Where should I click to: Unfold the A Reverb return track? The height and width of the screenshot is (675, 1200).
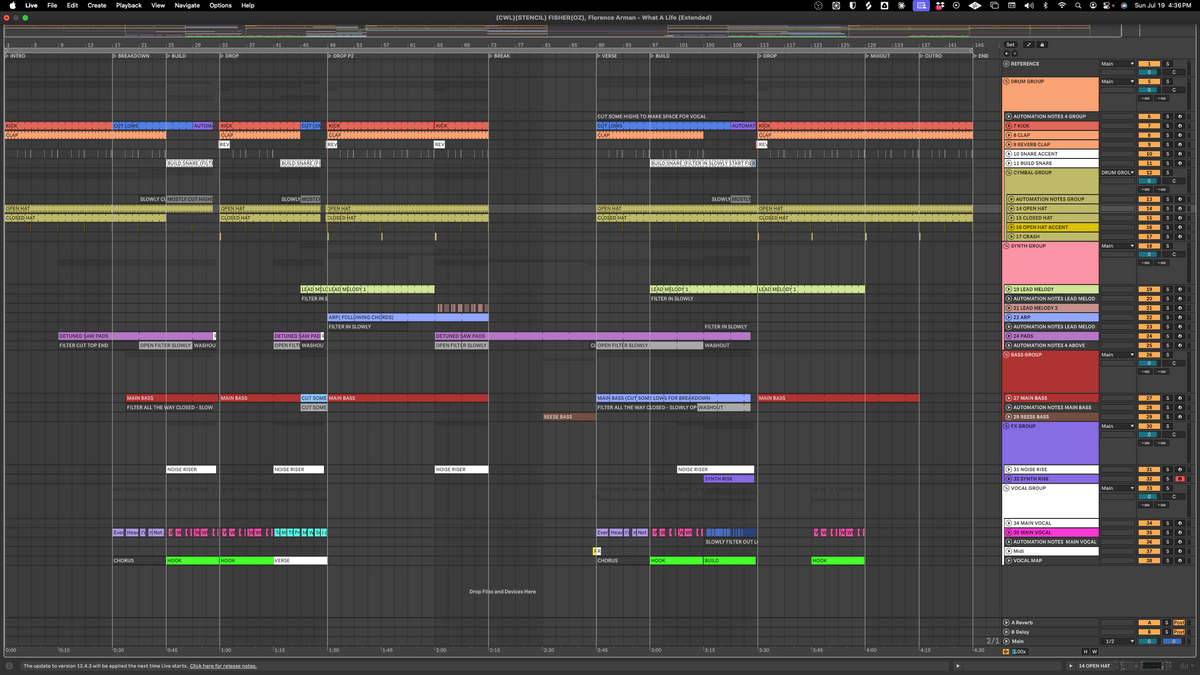click(x=1008, y=623)
